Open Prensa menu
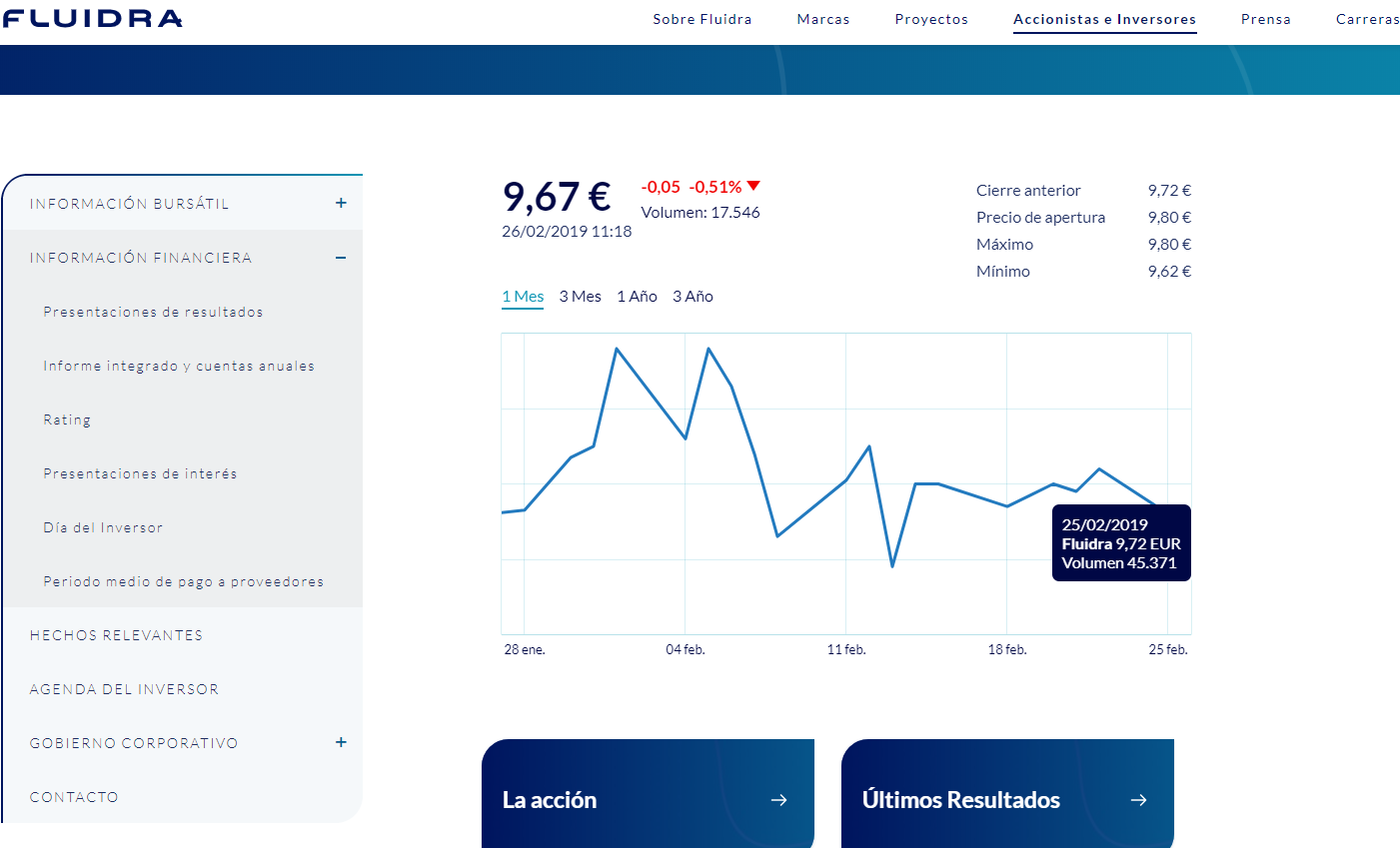The height and width of the screenshot is (848, 1400). [1266, 19]
